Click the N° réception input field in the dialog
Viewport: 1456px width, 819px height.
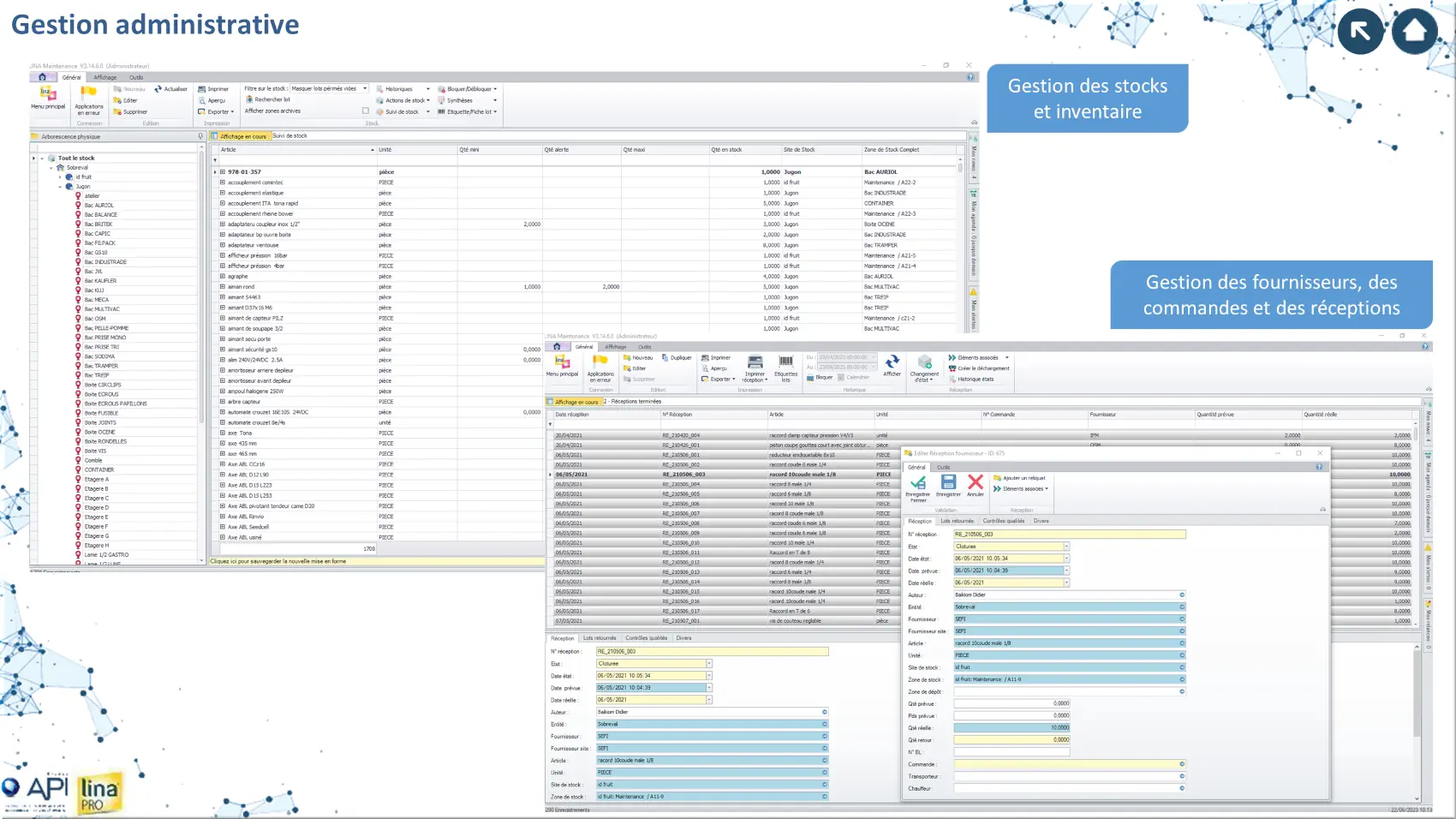point(1069,535)
